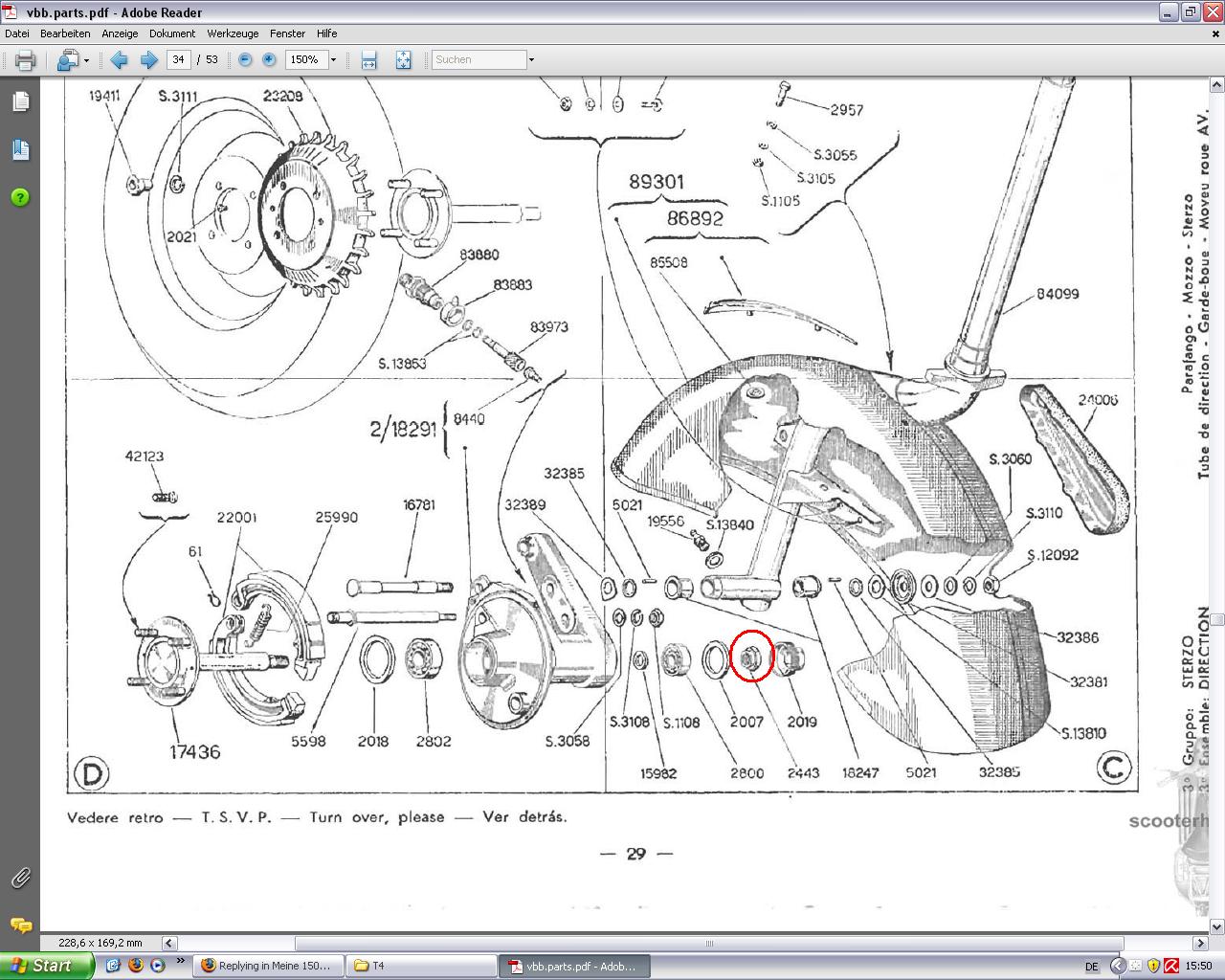
Task: Click the fit full page icon
Action: point(403,60)
